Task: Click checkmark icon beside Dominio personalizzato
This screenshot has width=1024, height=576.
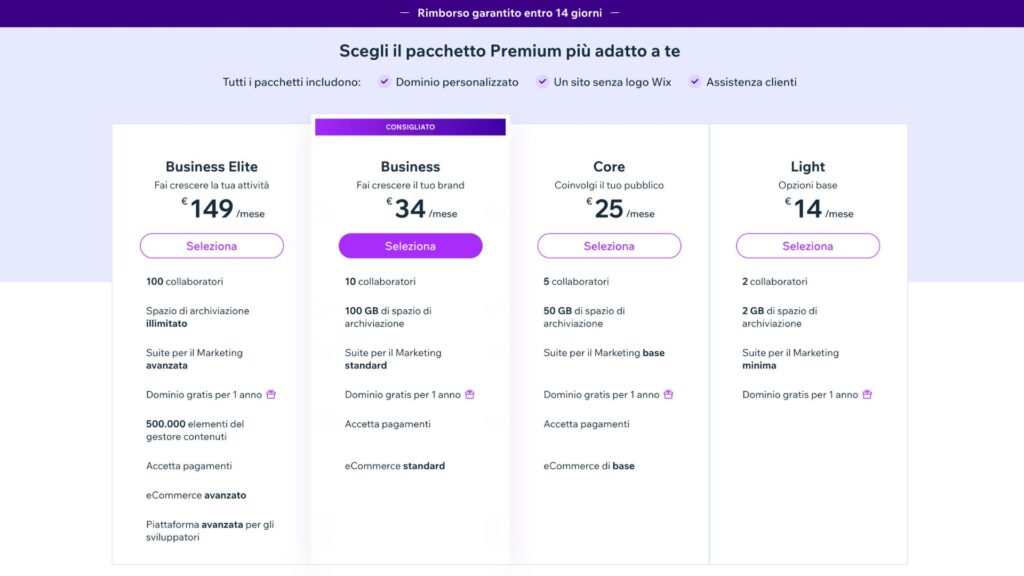Action: [x=384, y=82]
